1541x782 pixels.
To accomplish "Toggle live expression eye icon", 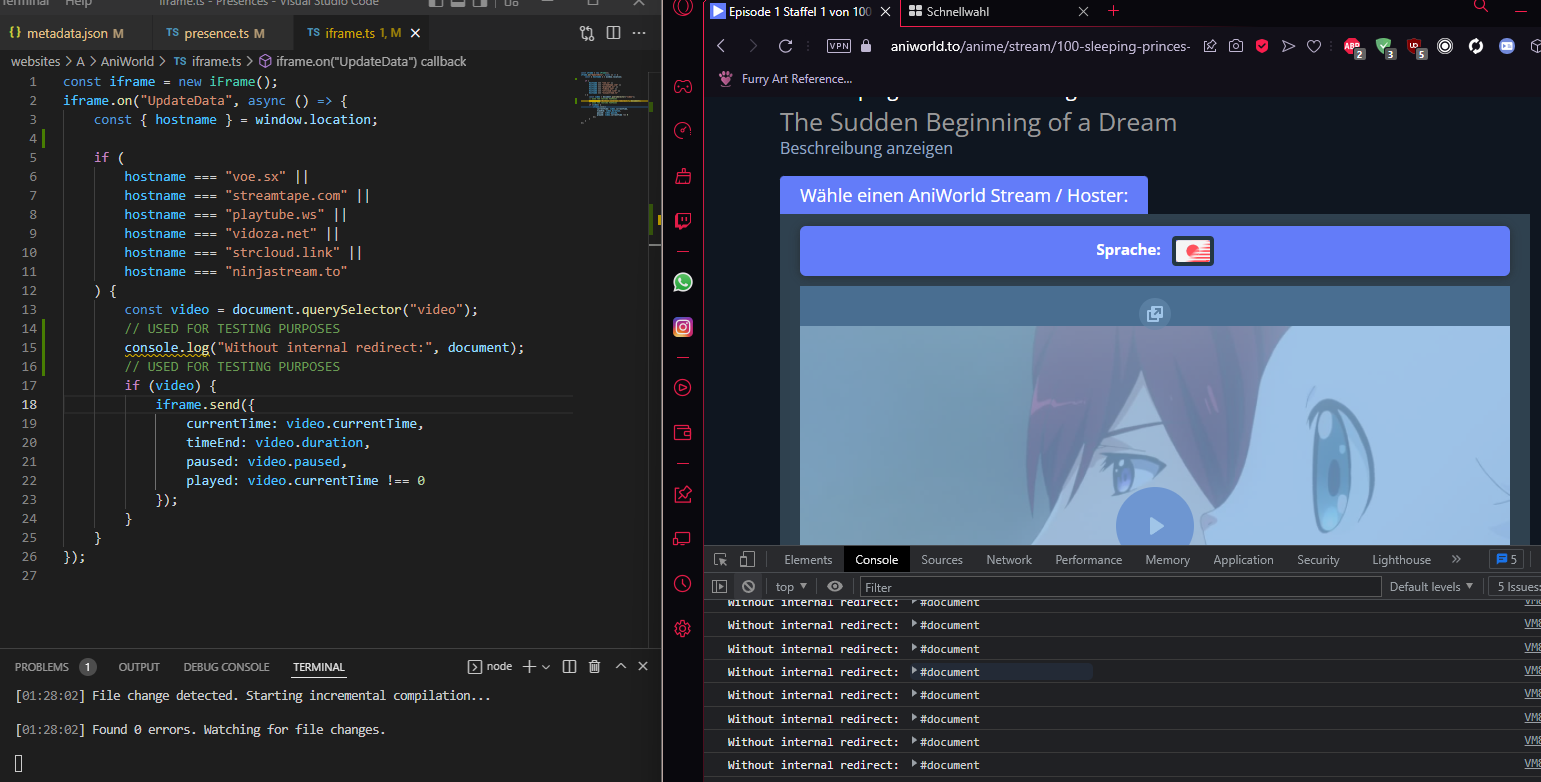I will tap(835, 587).
